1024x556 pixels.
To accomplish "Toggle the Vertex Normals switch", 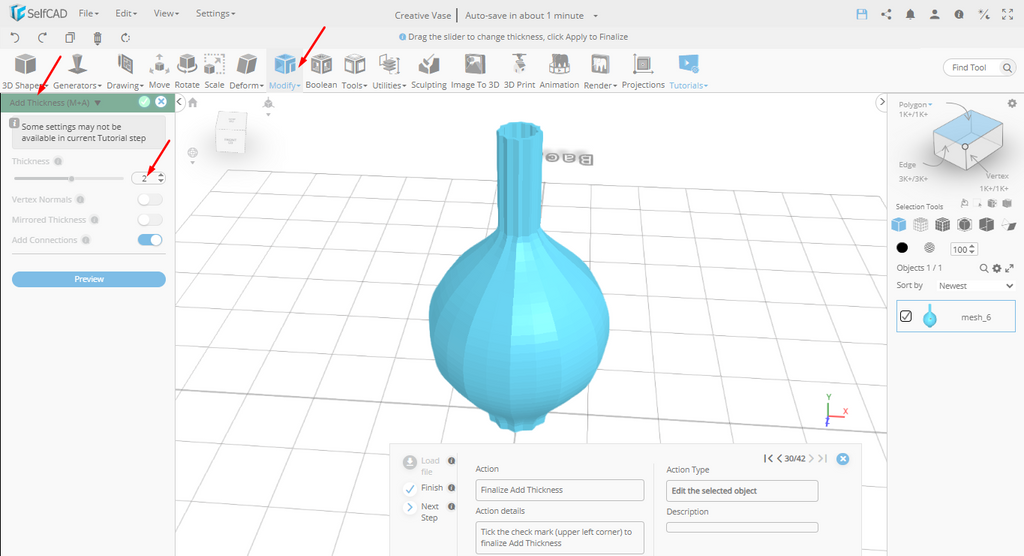I will [150, 200].
